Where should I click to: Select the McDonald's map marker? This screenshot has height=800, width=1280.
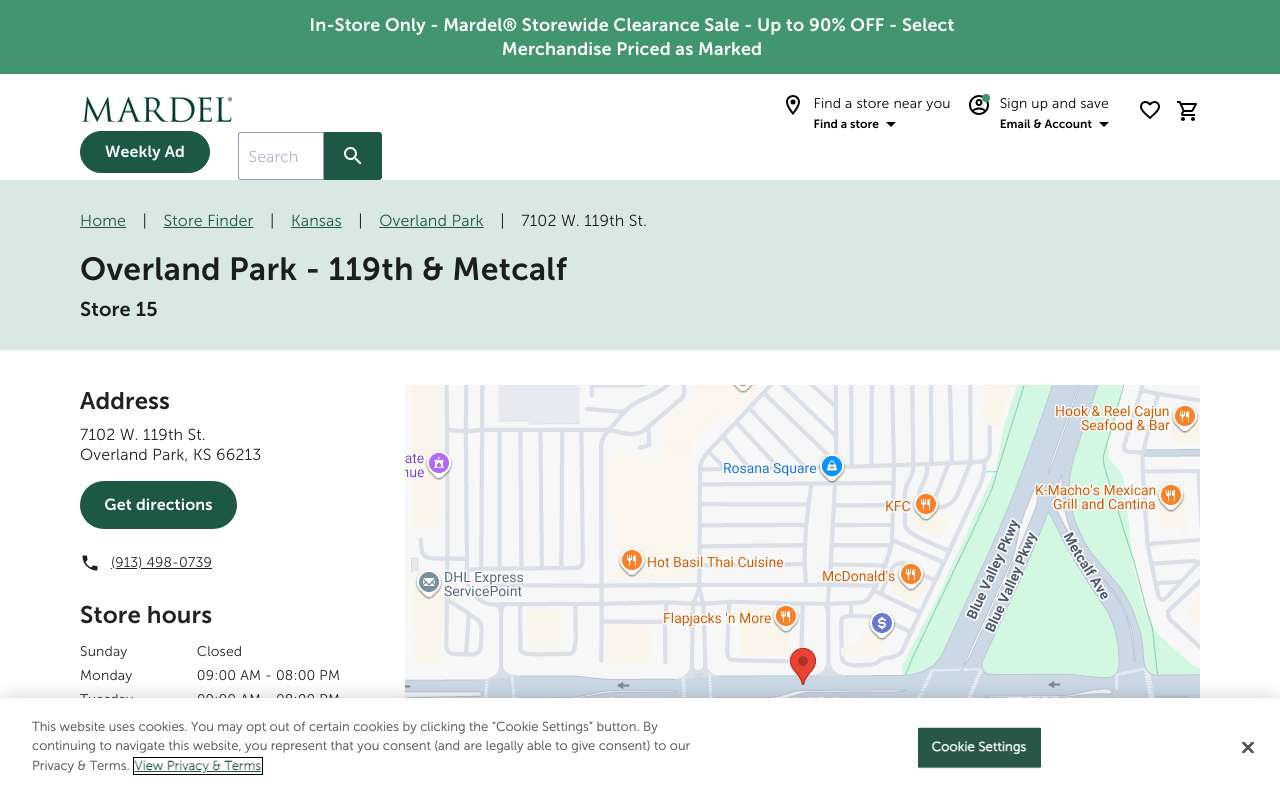(x=910, y=575)
